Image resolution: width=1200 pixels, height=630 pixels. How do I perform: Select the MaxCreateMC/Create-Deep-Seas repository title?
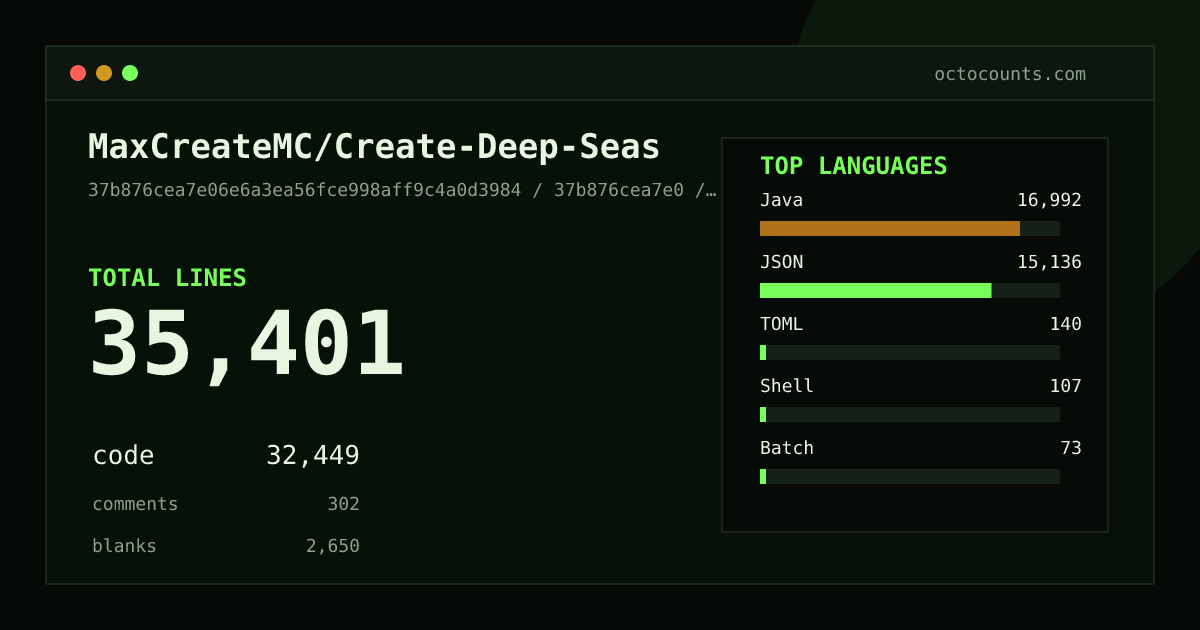coord(374,147)
